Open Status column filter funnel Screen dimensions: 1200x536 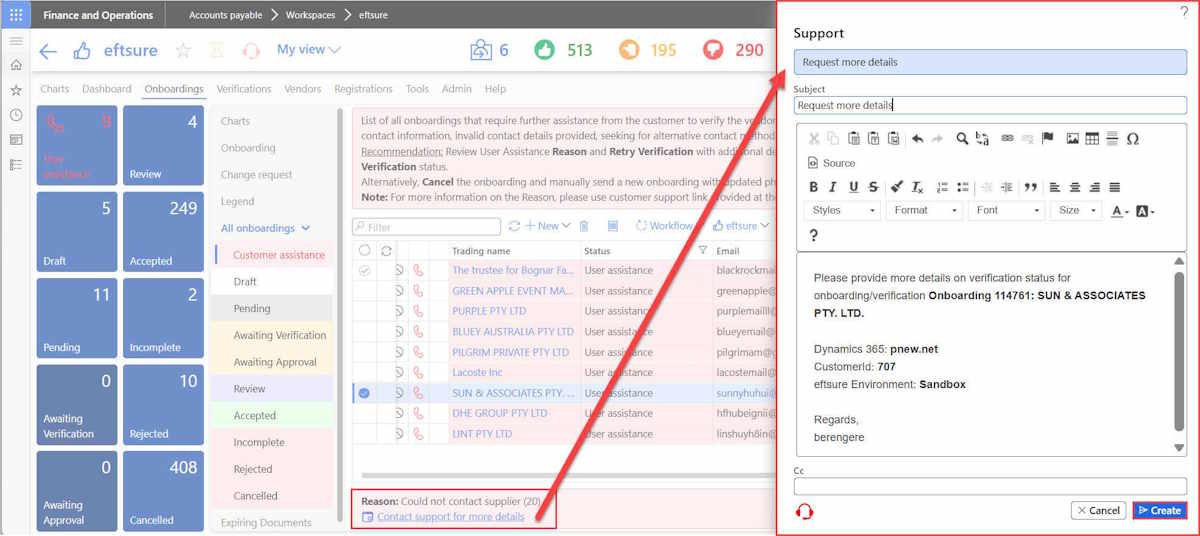pos(702,251)
